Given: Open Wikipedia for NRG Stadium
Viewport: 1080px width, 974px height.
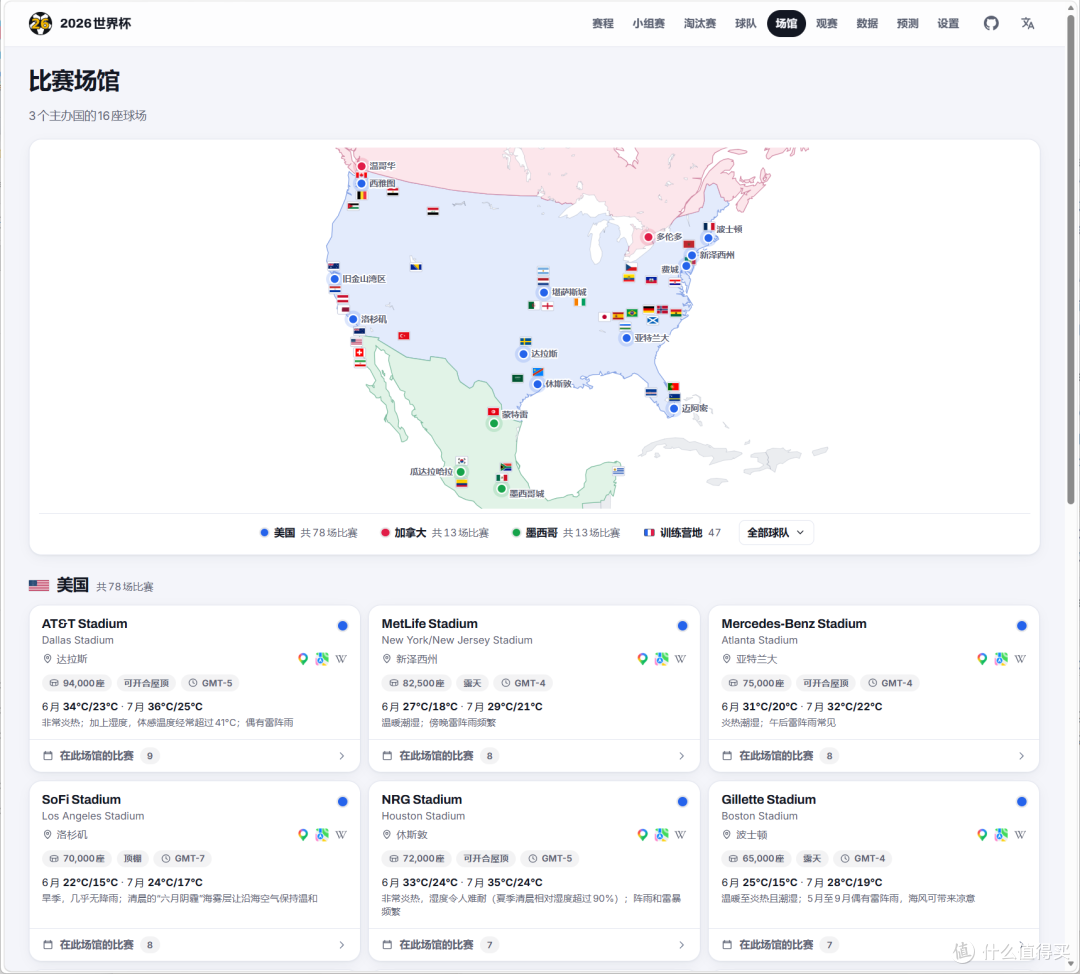Looking at the screenshot, I should (681, 835).
